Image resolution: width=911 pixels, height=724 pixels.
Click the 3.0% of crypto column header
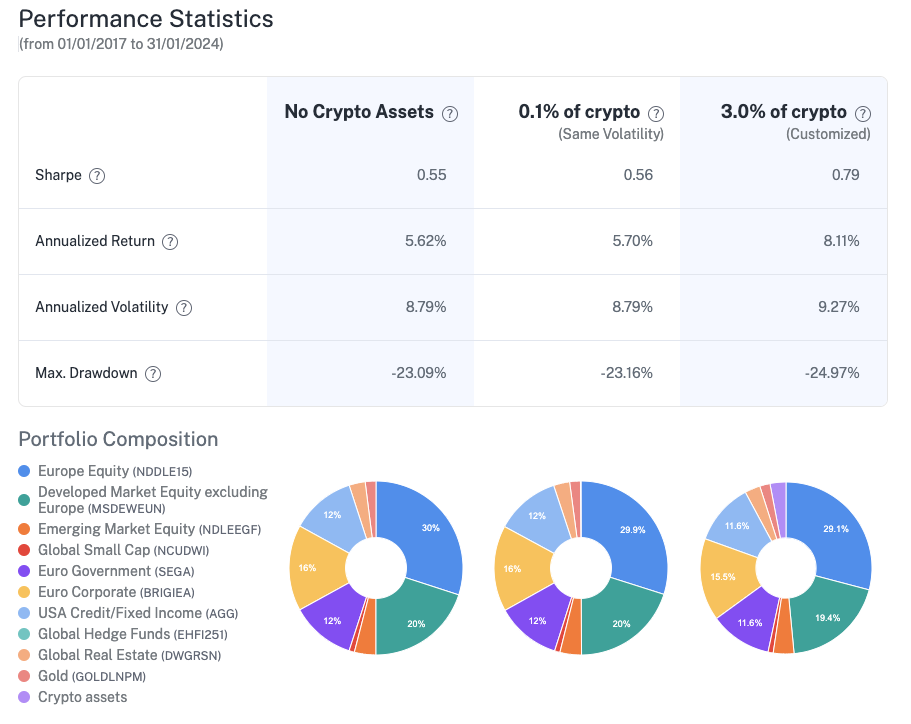(783, 112)
